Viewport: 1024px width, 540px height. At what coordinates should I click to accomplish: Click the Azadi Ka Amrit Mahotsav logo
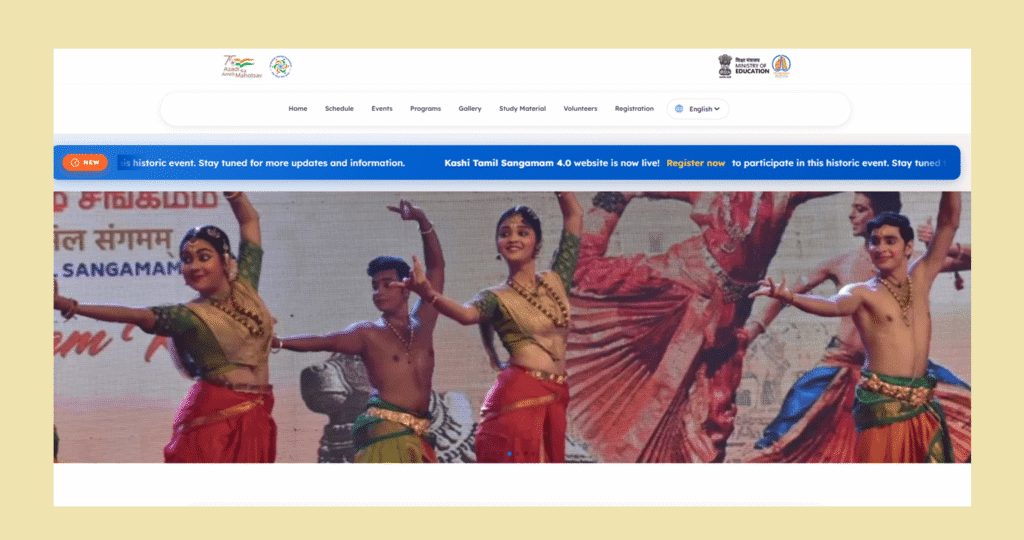242,67
